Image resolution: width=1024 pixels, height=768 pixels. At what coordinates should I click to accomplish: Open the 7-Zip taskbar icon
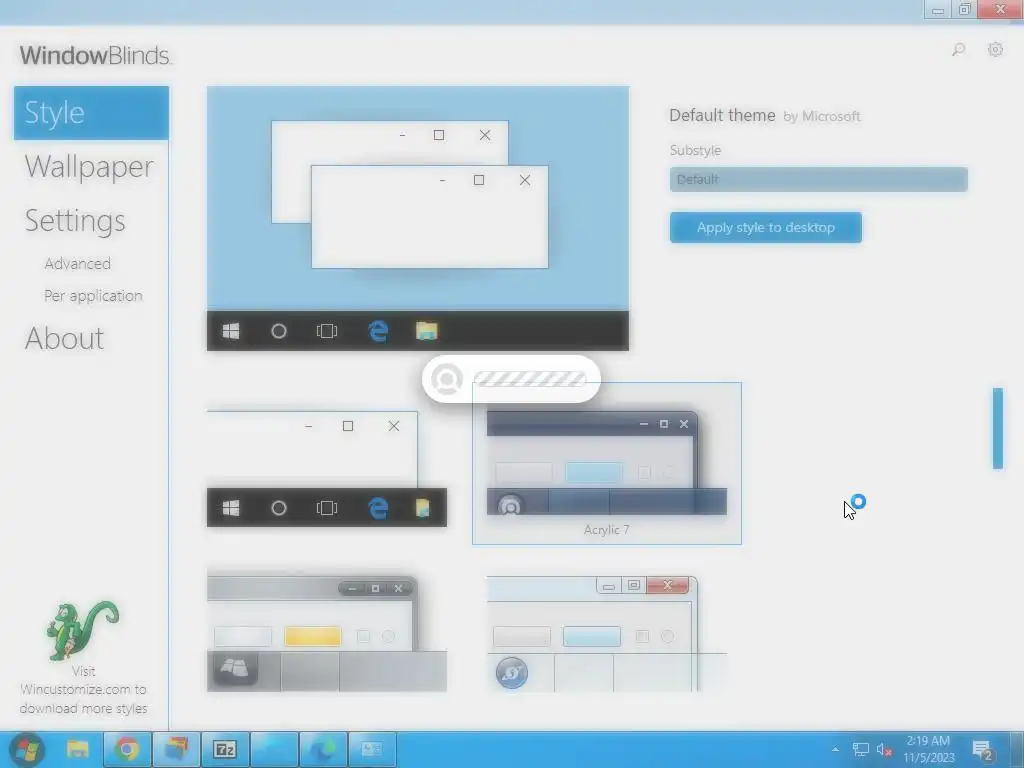pos(225,749)
